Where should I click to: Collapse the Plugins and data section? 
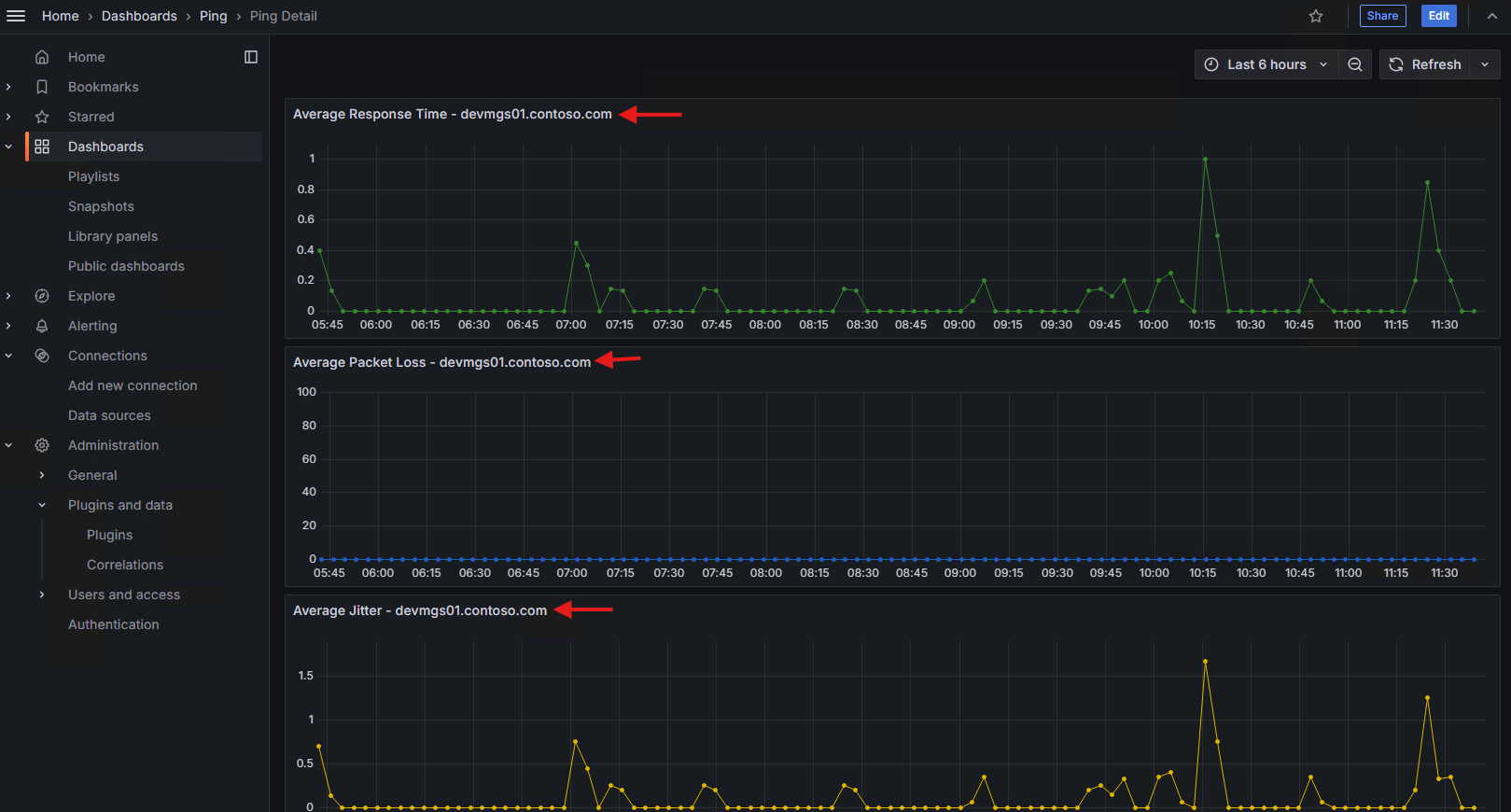tap(42, 505)
